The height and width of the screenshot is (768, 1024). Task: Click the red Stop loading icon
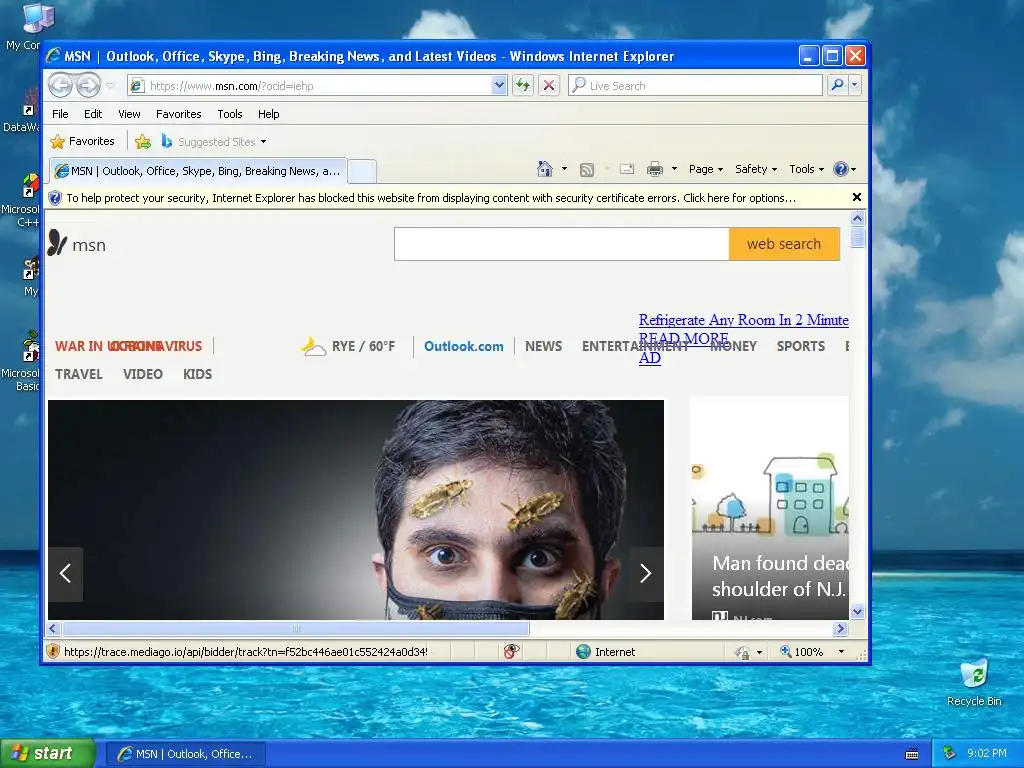(x=549, y=86)
